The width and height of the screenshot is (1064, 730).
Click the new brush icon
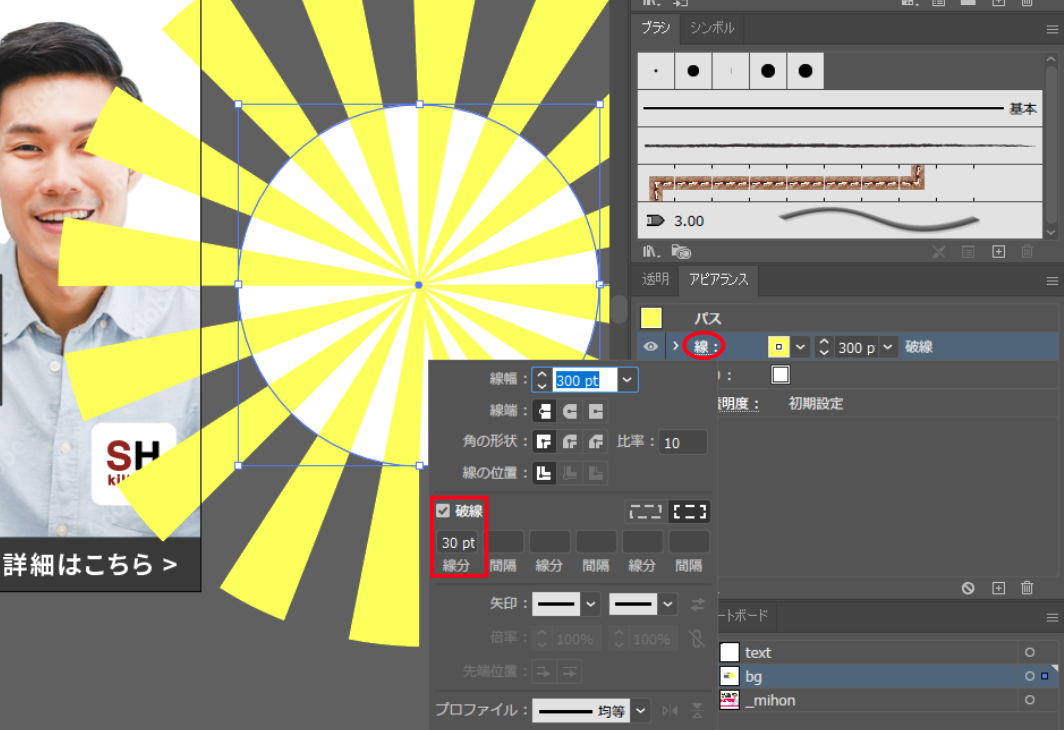tap(998, 252)
